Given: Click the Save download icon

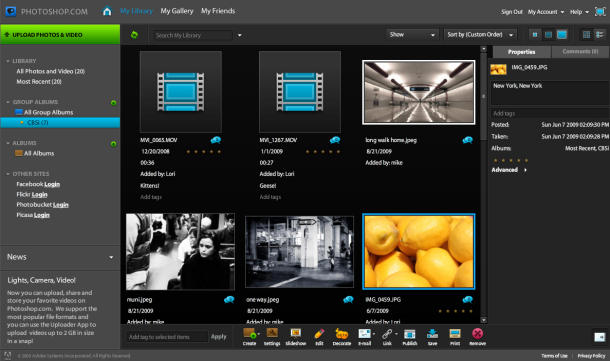Looking at the screenshot, I should [432, 334].
